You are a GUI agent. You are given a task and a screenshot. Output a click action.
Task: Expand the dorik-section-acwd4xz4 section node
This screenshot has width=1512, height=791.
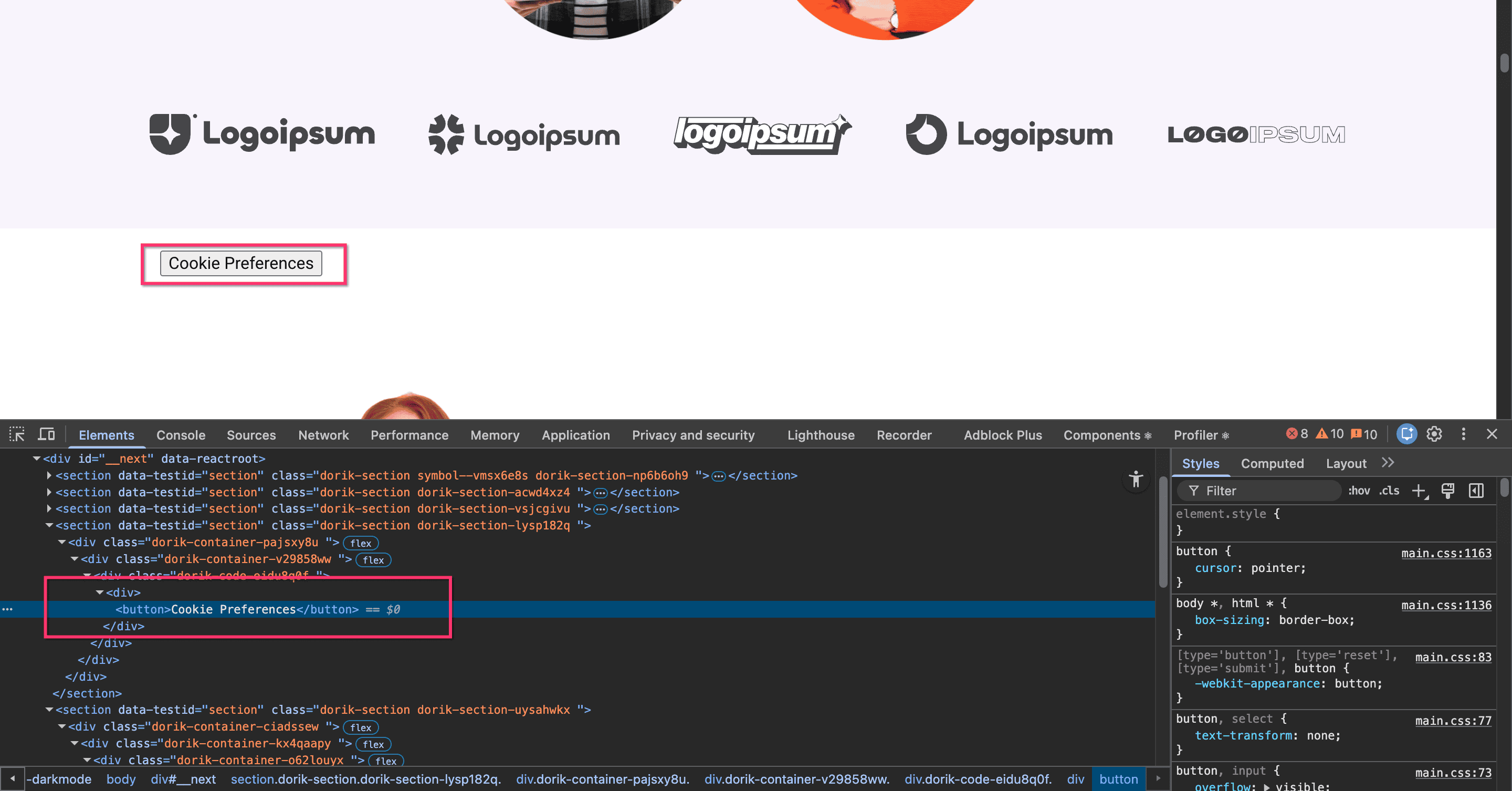(49, 492)
